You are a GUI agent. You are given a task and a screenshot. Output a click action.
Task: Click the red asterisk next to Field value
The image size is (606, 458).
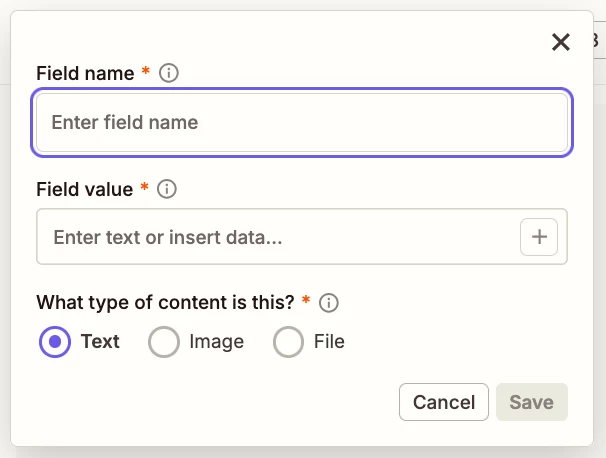coord(145,188)
